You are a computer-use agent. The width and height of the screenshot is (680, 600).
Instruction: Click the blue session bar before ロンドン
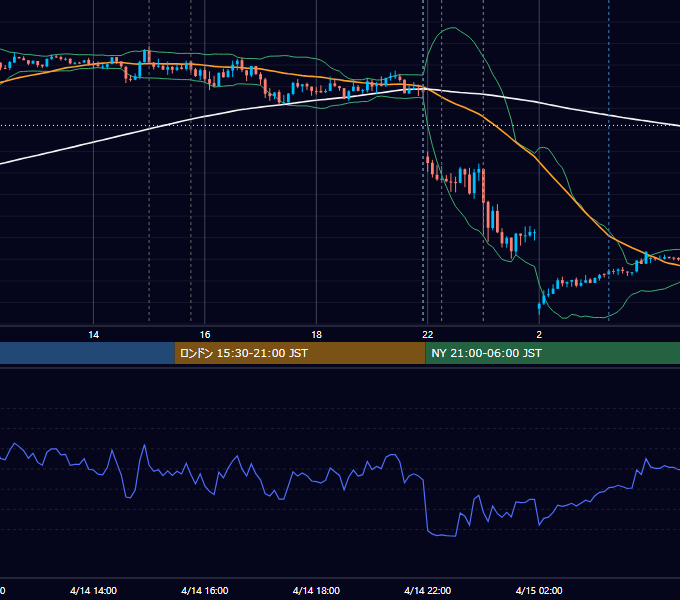[x=87, y=353]
